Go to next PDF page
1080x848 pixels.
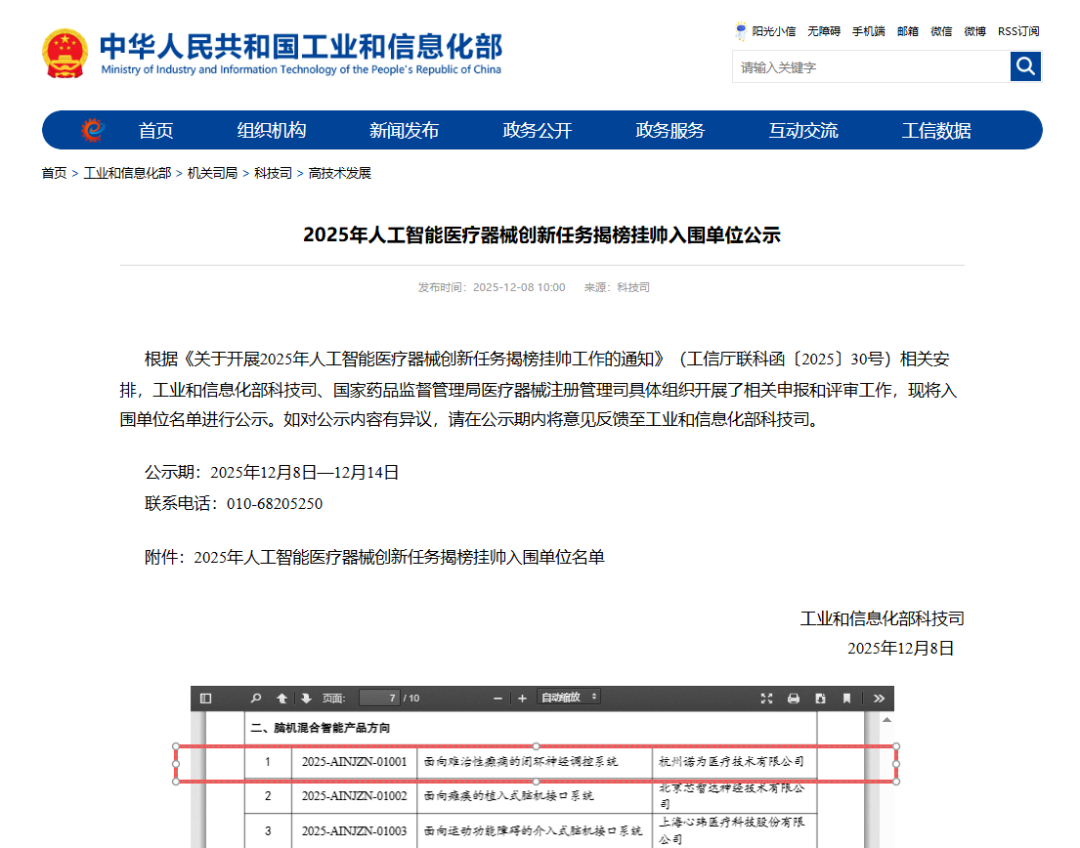(306, 698)
